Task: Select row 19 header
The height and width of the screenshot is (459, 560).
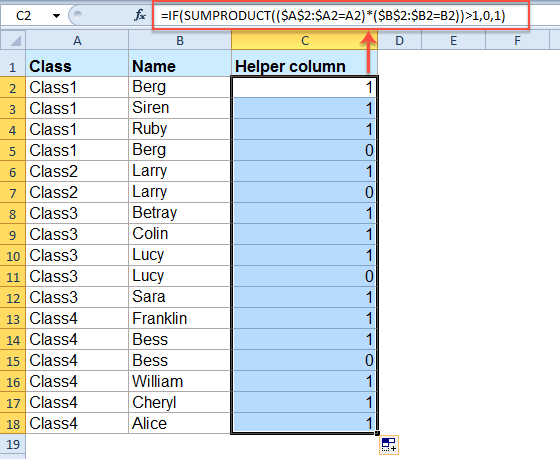Action: [13, 444]
